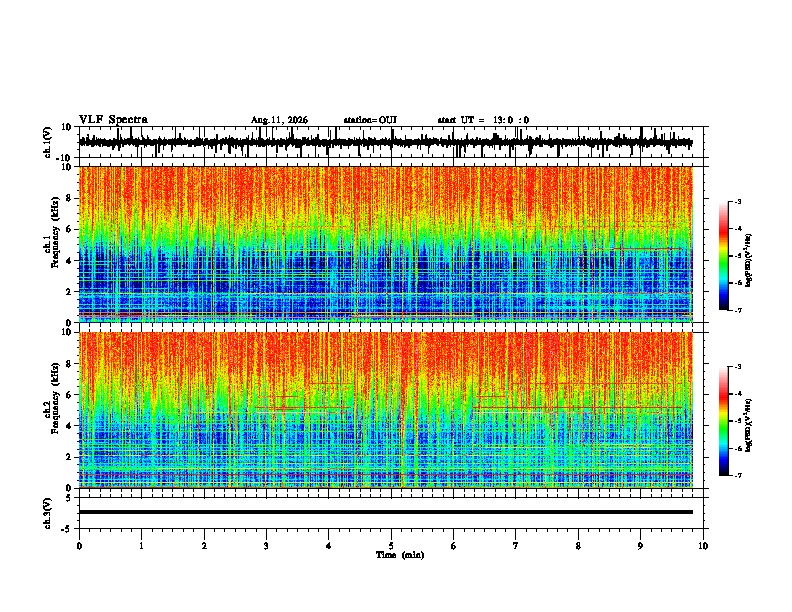The width and height of the screenshot is (792, 612).
Task: Click the "2" kHz tick of ch.2 spectrogram
Action: point(69,457)
